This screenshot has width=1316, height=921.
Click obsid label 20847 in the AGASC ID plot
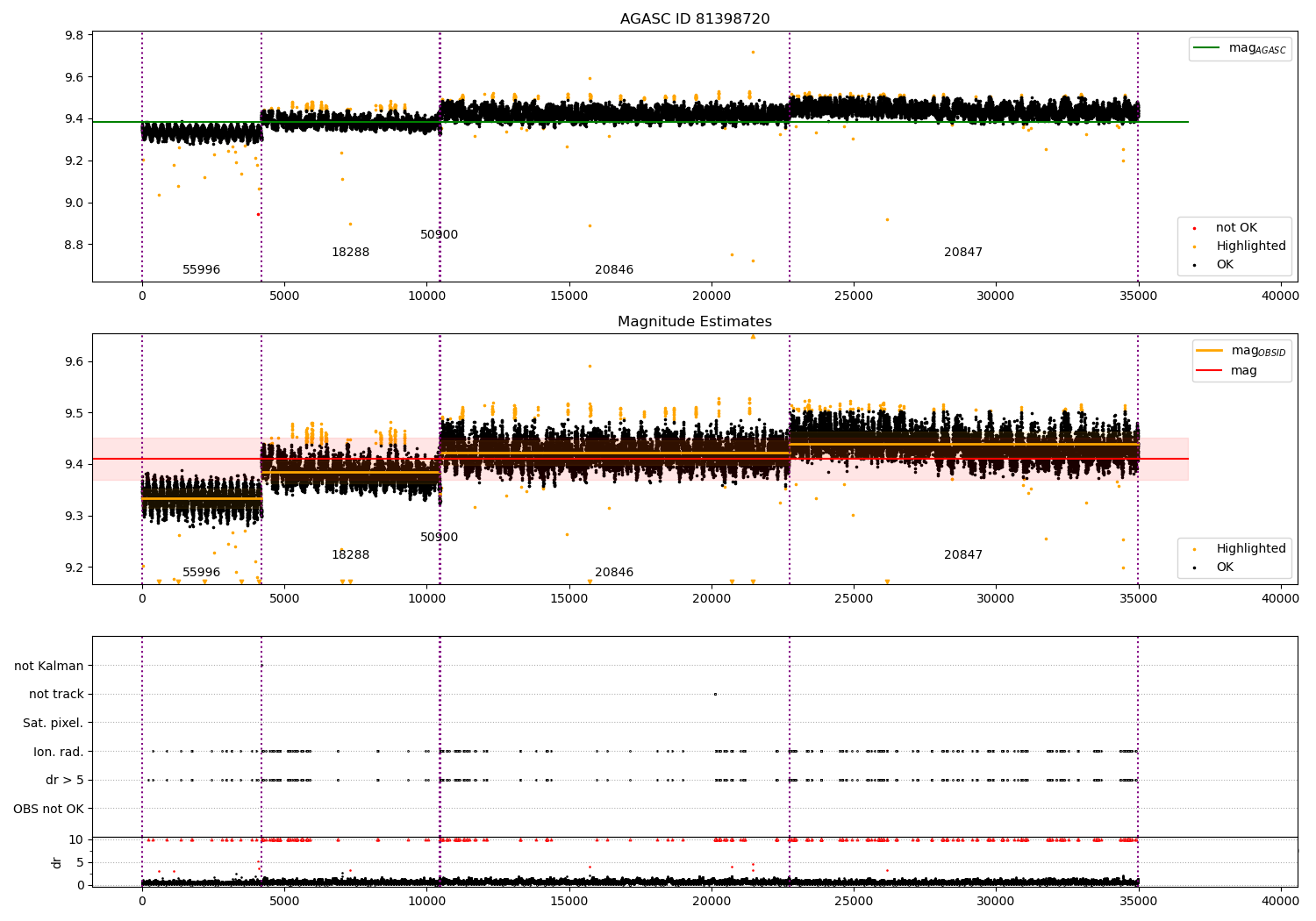(x=963, y=253)
